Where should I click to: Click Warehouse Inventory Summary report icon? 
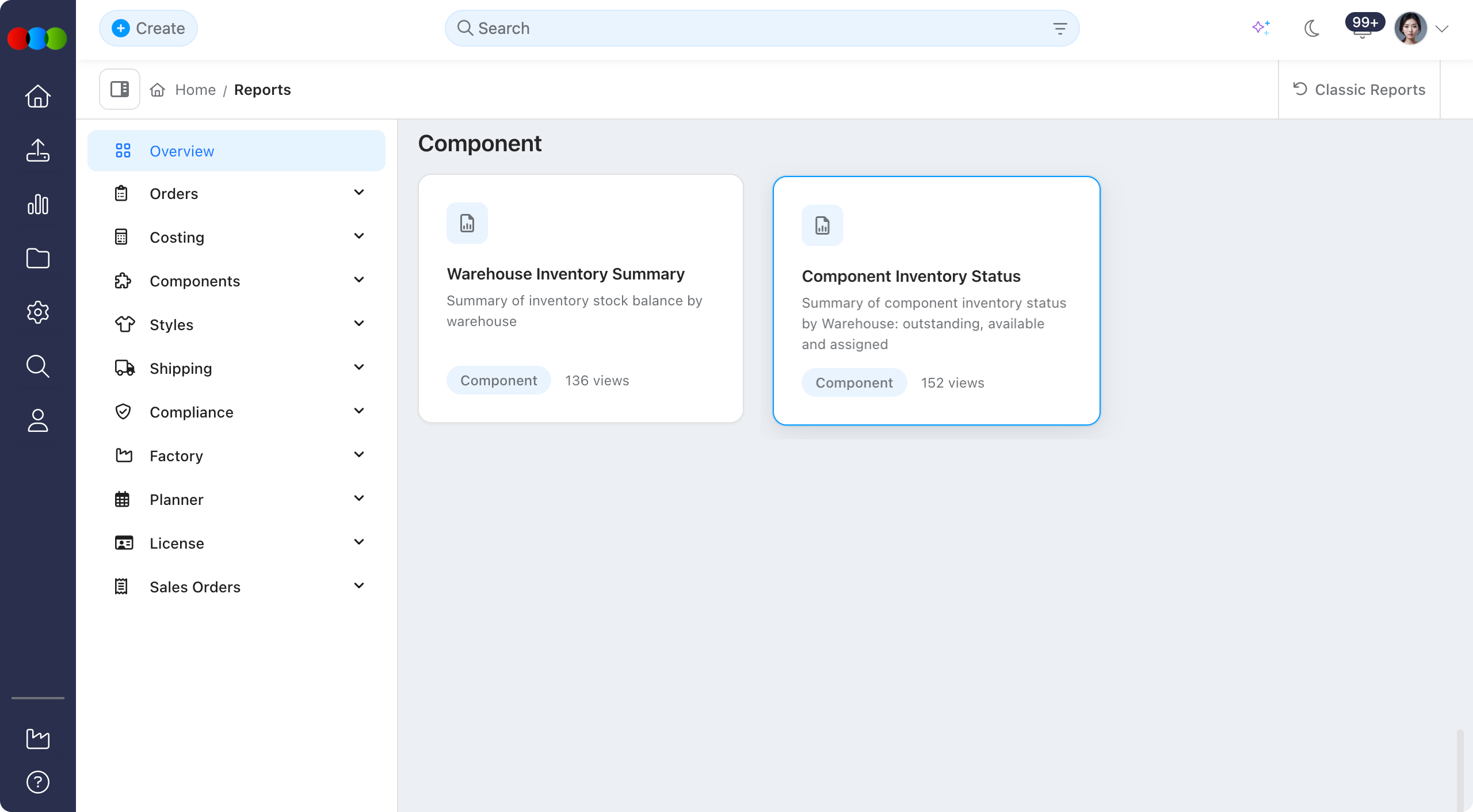tap(467, 223)
